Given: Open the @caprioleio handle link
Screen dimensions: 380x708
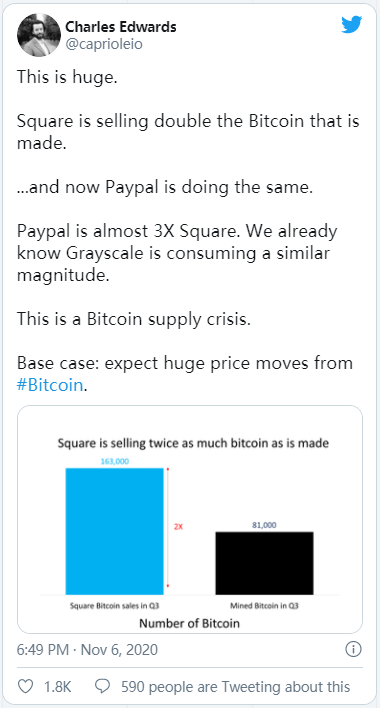Looking at the screenshot, I should 104,45.
